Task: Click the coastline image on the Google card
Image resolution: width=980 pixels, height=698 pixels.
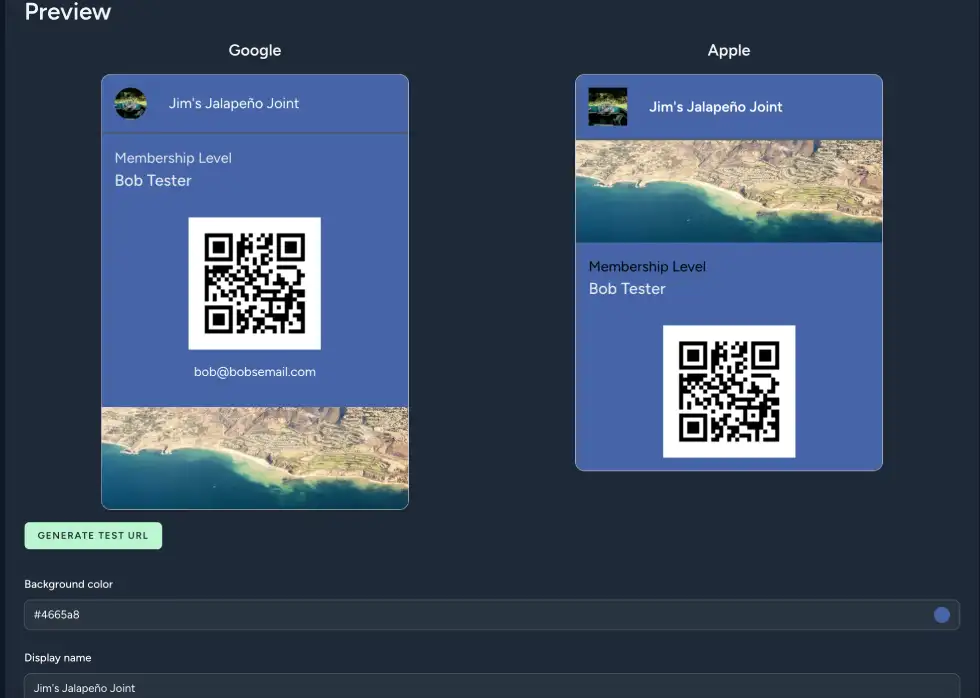Action: (x=255, y=457)
